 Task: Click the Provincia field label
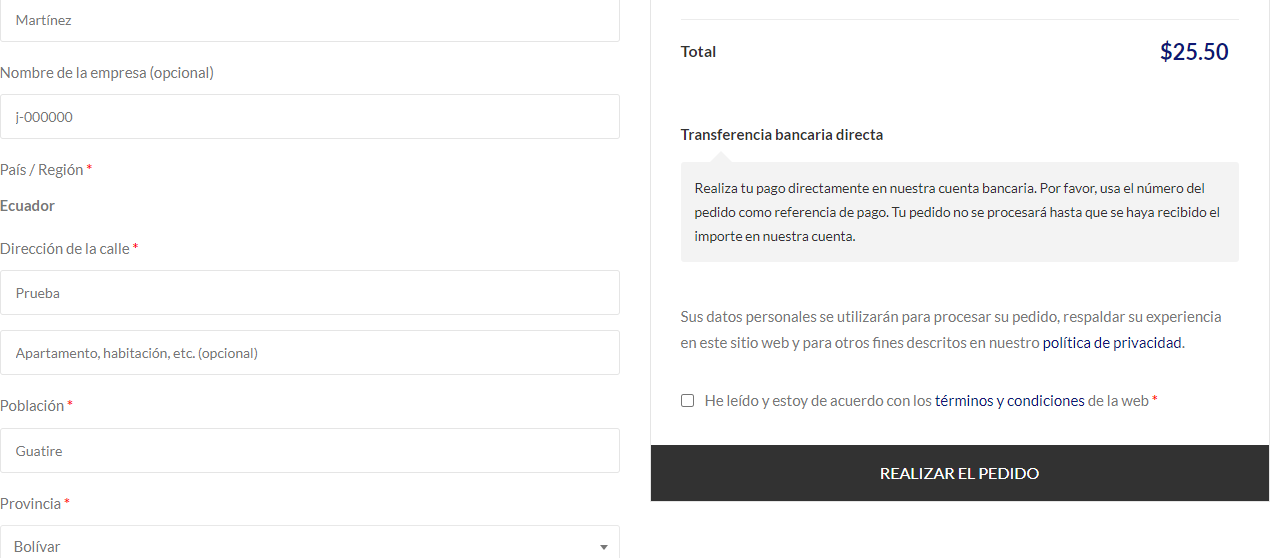coord(31,504)
